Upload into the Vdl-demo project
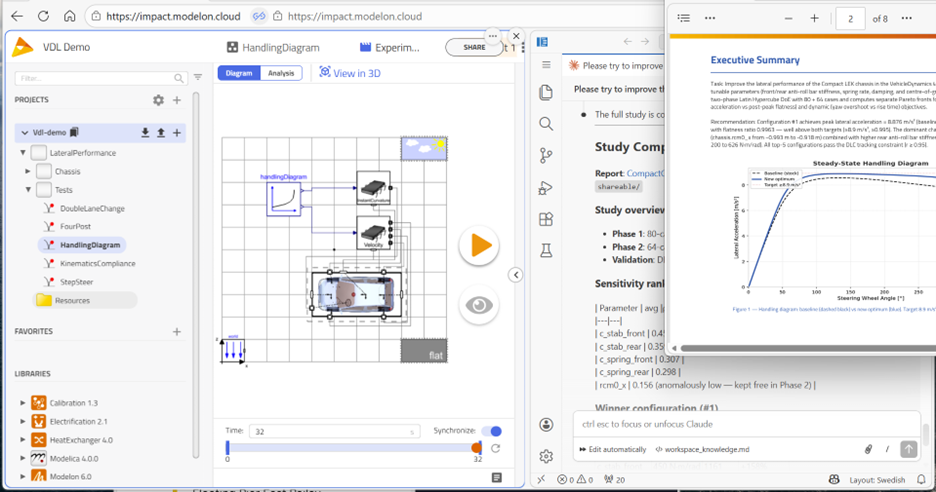Image resolution: width=936 pixels, height=492 pixels. pos(161,133)
